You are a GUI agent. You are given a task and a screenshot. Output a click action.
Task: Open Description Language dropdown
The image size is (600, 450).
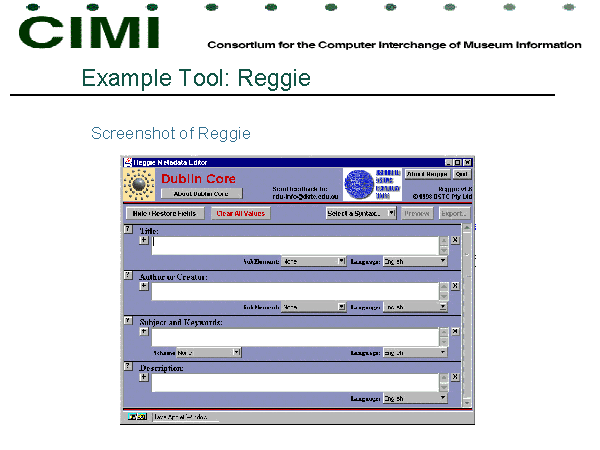coord(415,398)
